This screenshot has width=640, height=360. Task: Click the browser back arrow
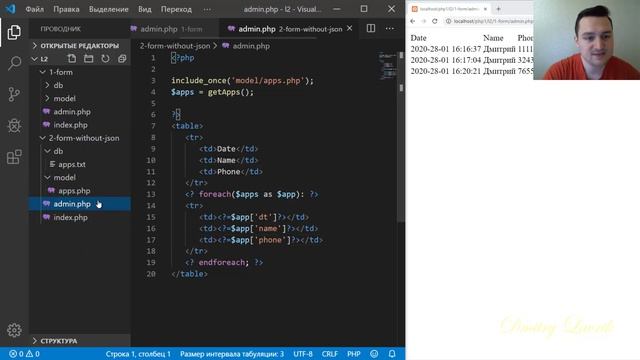[413, 21]
